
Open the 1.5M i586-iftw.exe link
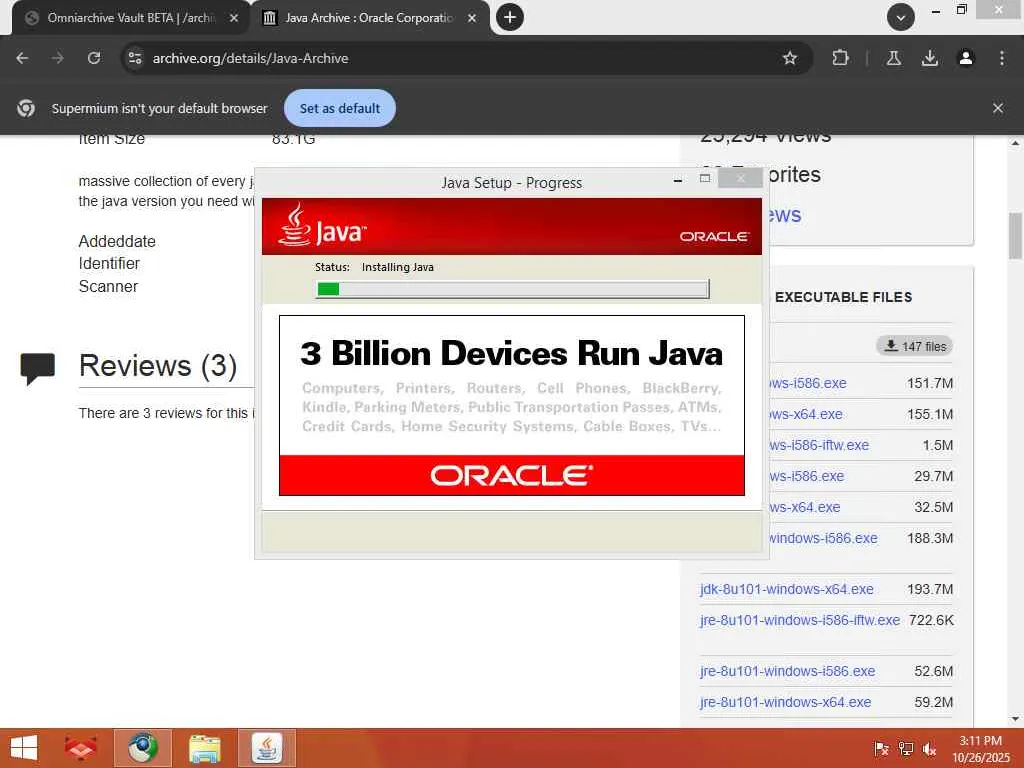click(x=819, y=445)
